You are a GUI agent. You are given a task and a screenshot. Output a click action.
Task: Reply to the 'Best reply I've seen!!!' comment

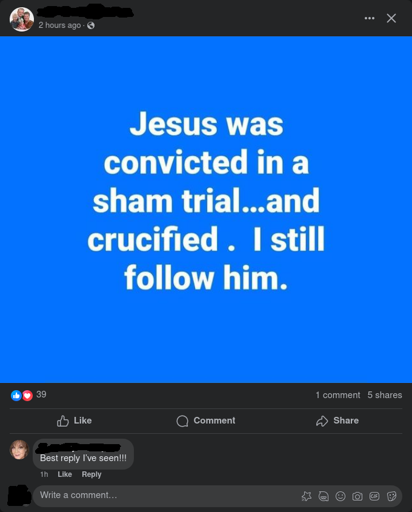[91, 474]
